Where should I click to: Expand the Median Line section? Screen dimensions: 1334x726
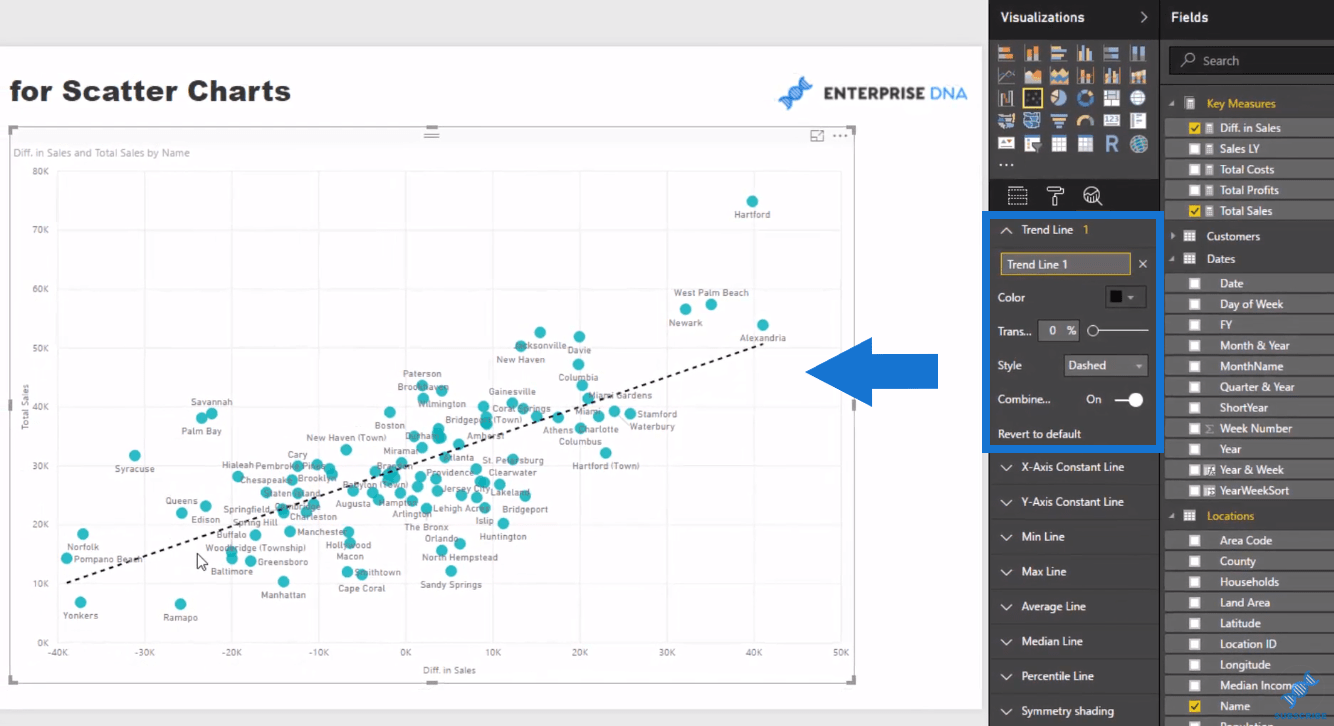pos(1006,642)
